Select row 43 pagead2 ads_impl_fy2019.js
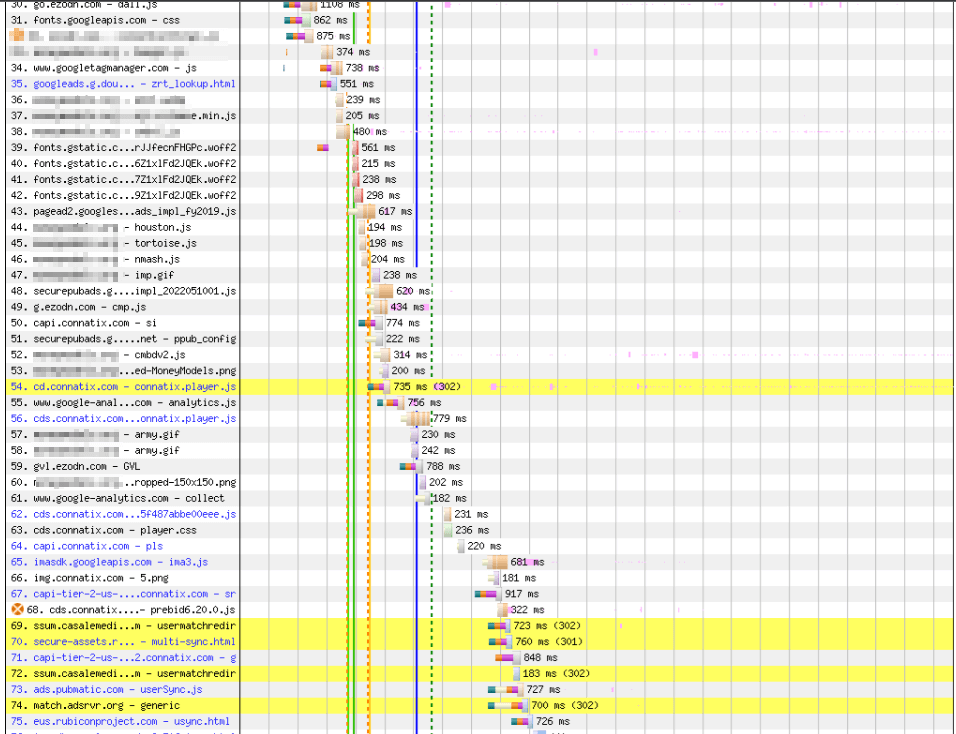 coord(123,211)
